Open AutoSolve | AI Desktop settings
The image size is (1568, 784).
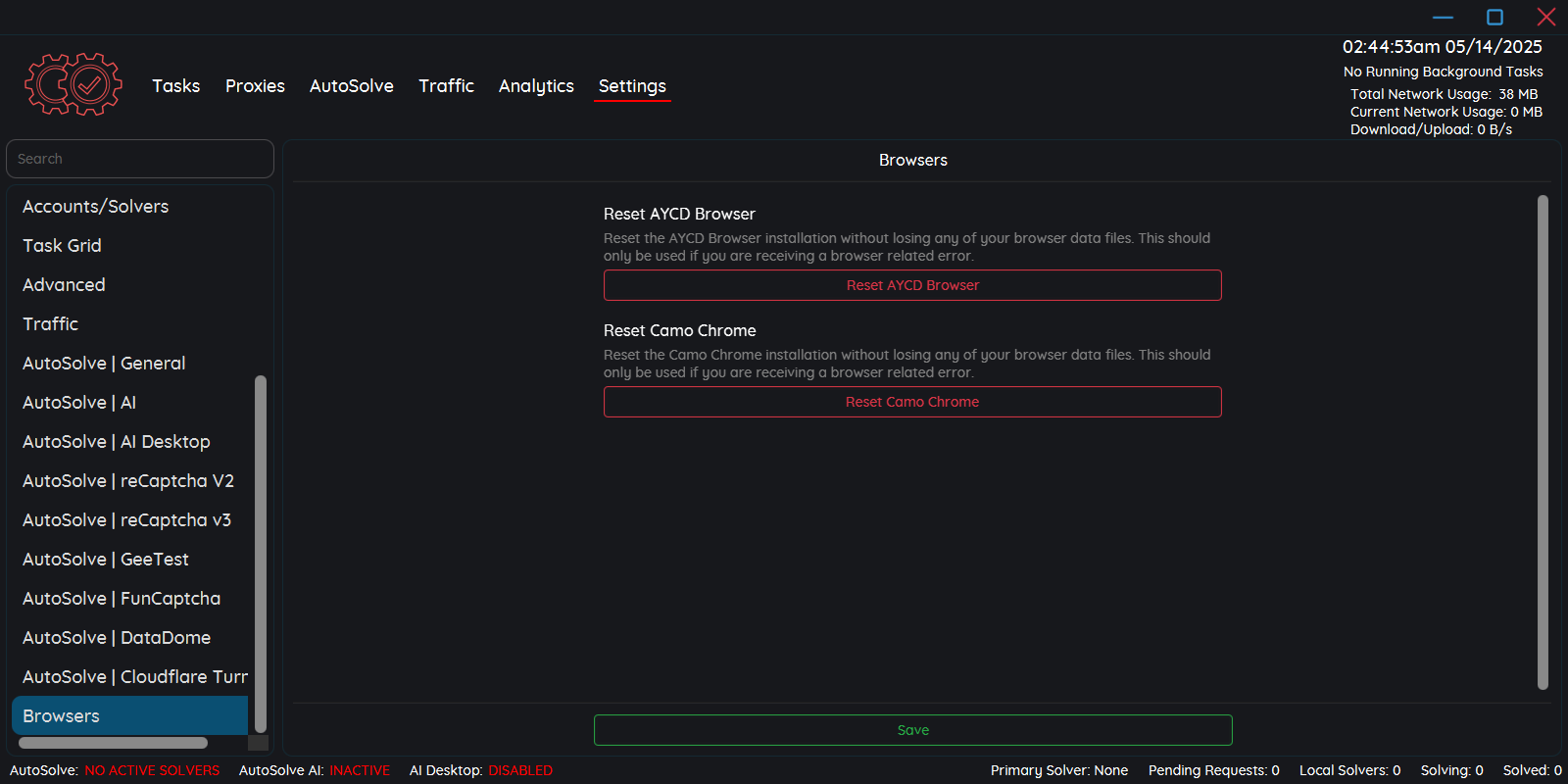point(130,442)
